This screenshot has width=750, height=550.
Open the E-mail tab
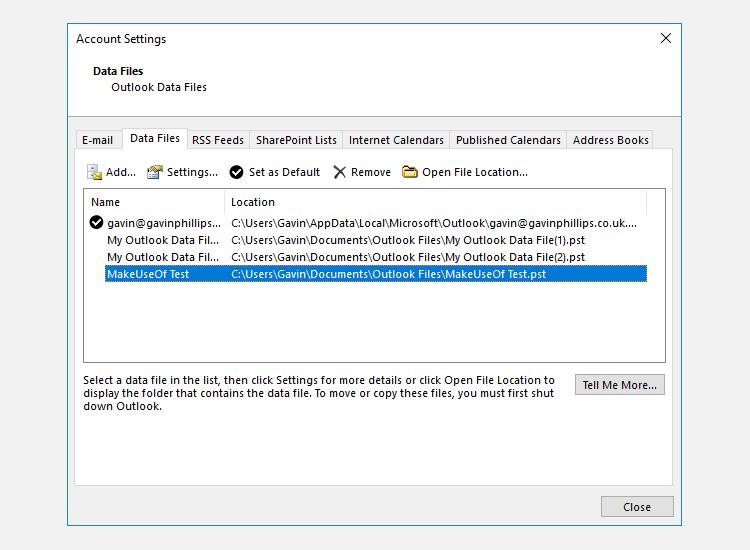point(98,140)
